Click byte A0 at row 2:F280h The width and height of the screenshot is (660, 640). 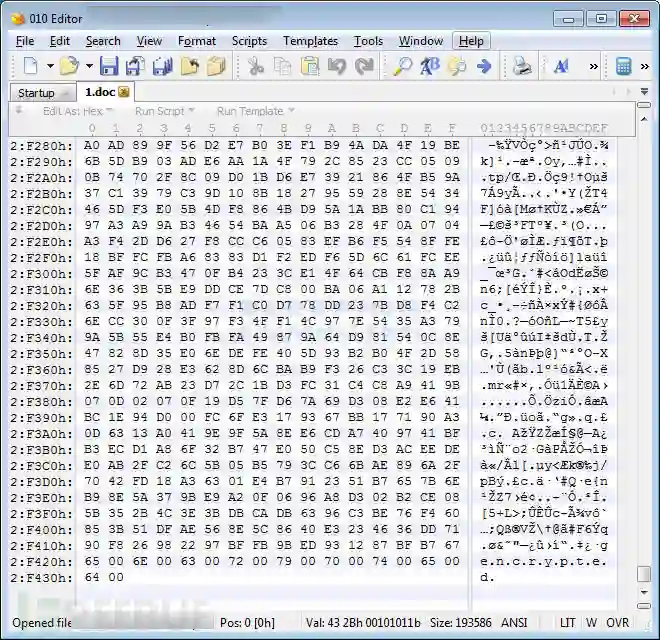pyautogui.click(x=92, y=145)
